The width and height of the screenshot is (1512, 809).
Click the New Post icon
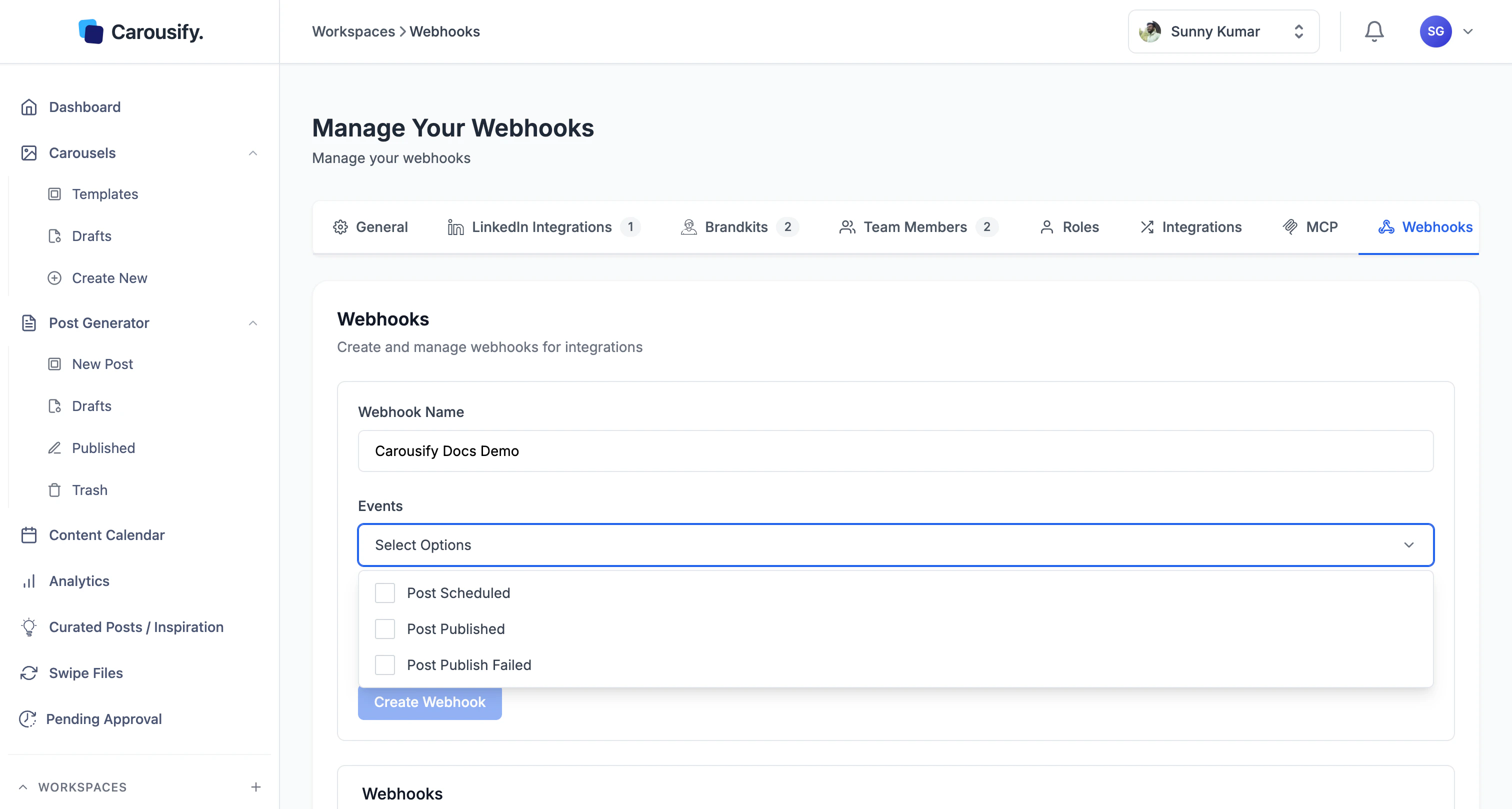(54, 364)
